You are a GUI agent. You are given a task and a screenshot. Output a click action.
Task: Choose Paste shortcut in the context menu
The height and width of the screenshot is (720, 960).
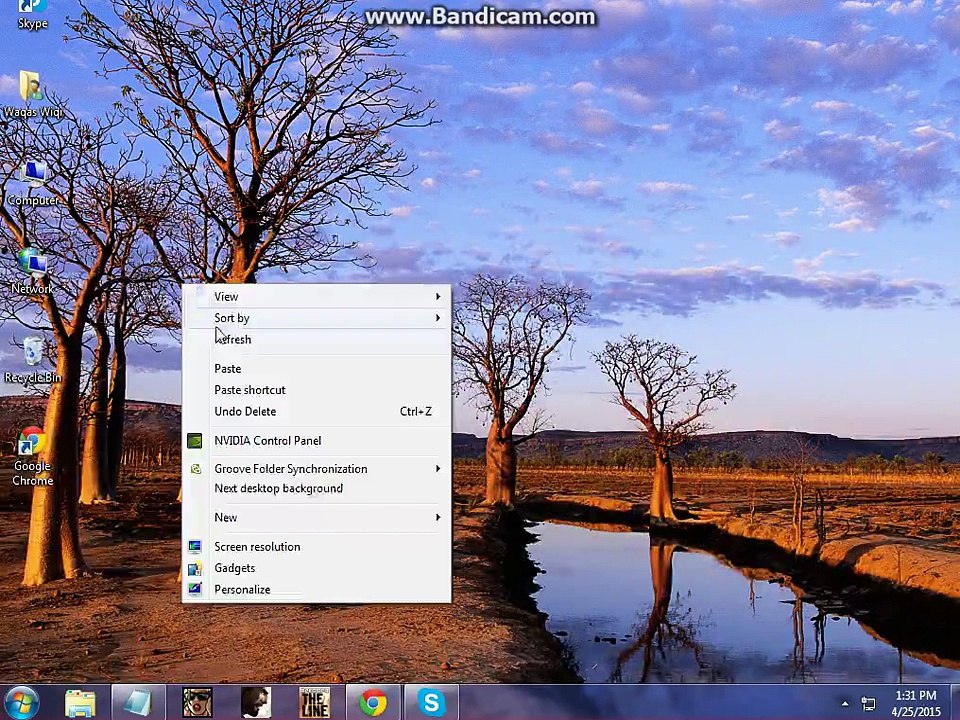click(x=317, y=390)
